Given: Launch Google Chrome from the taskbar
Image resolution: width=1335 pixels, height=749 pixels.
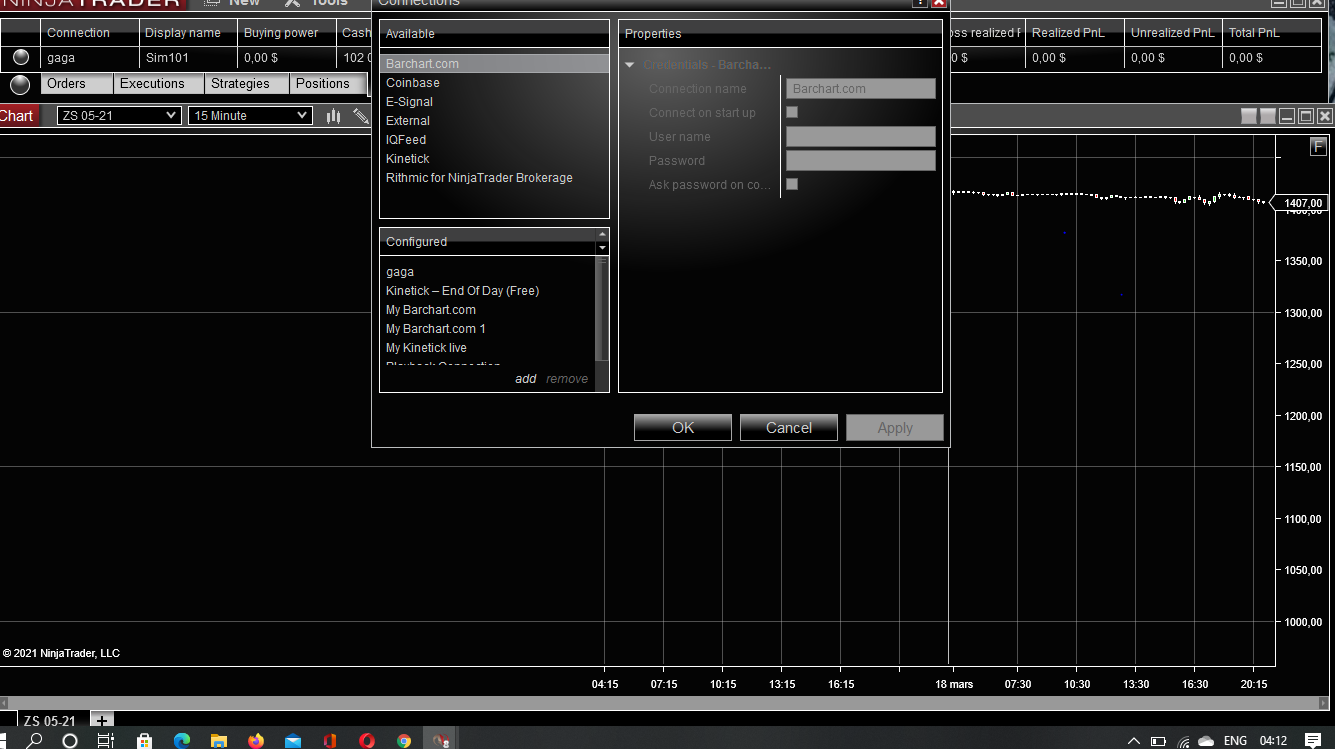Looking at the screenshot, I should tap(404, 741).
